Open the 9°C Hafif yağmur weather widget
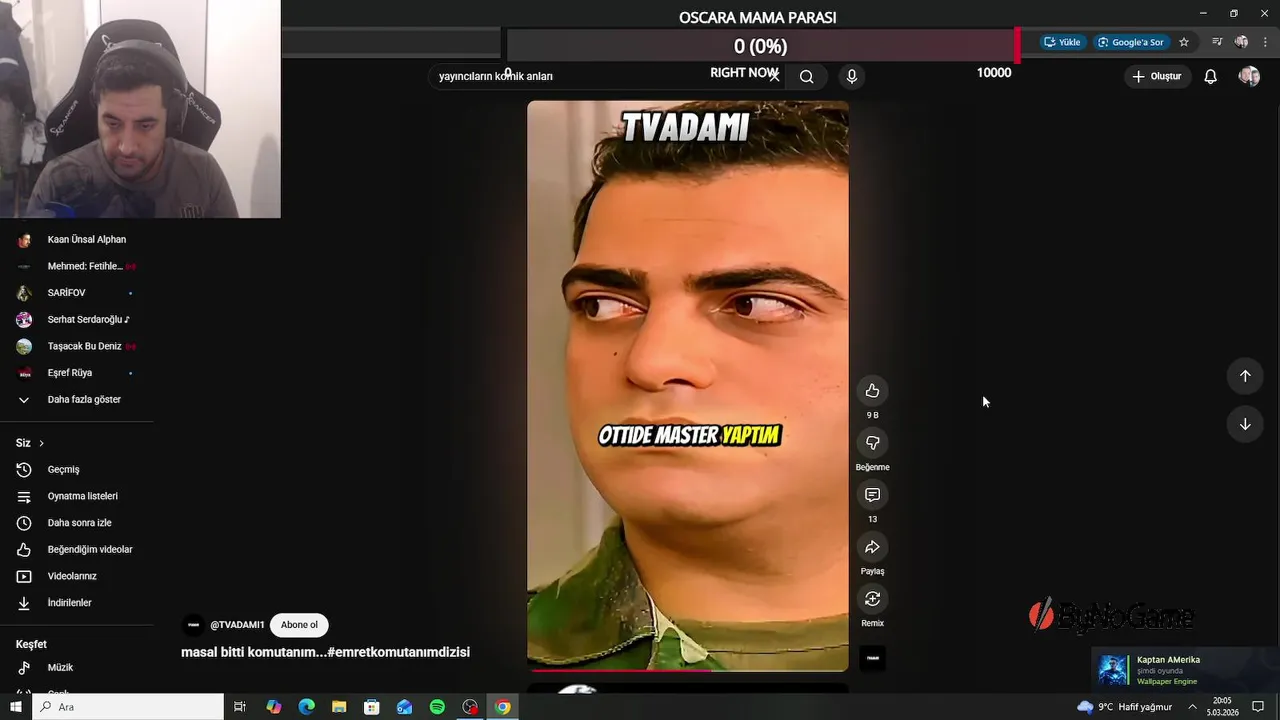This screenshot has width=1280, height=720. click(1125, 707)
